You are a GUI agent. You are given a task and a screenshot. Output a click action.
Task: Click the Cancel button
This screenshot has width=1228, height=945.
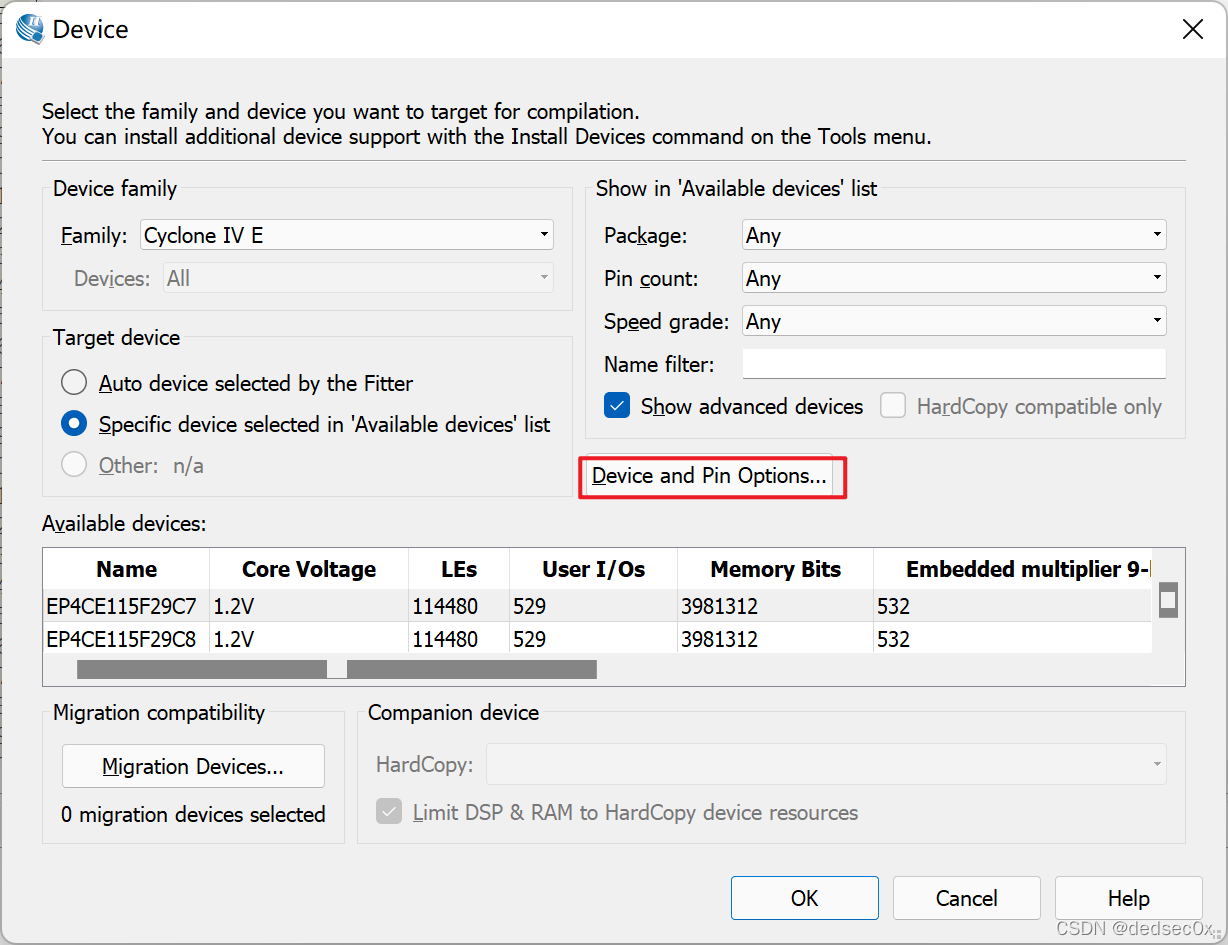[x=967, y=898]
